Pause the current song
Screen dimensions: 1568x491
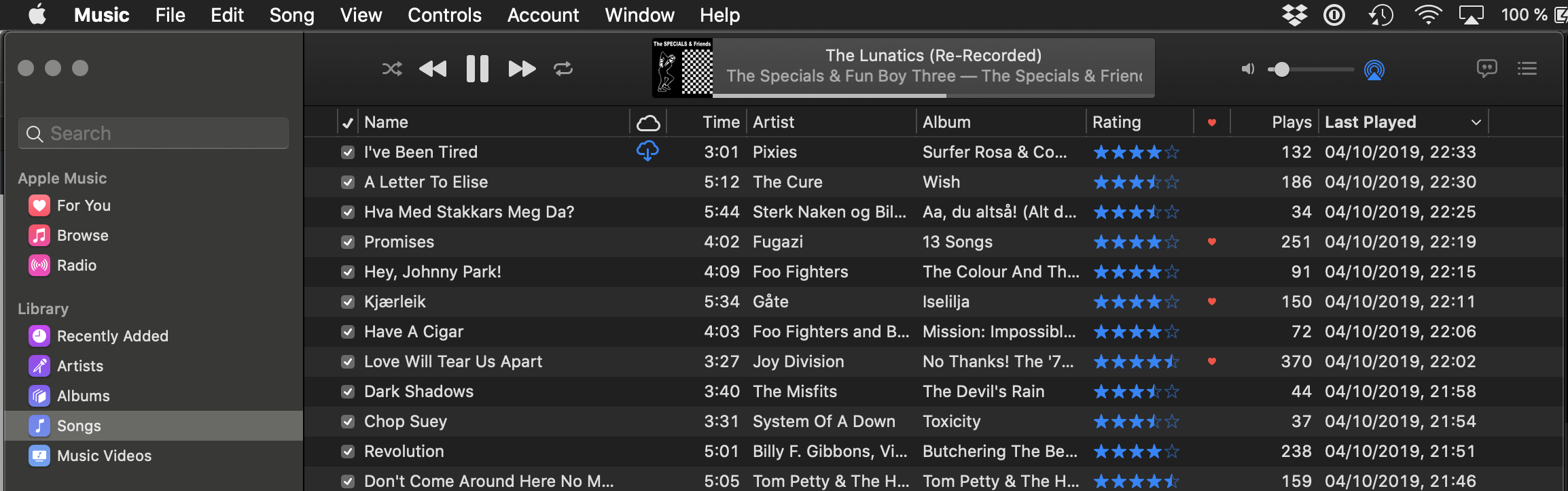pyautogui.click(x=478, y=69)
